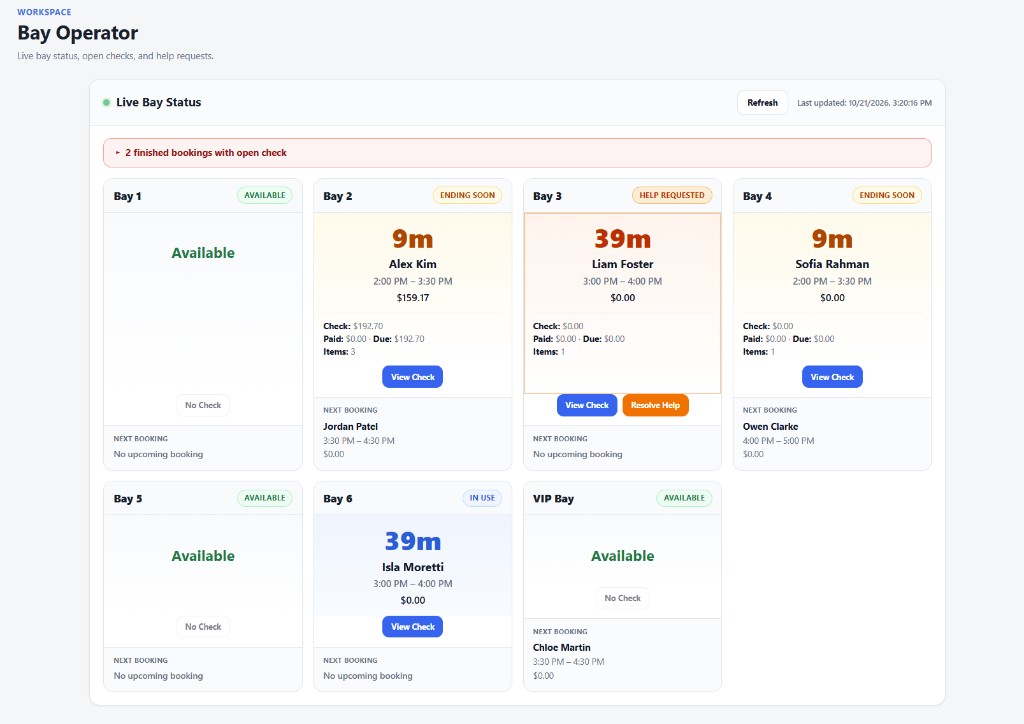
Task: Click the ENDING SOON badge on Bay 2
Action: [x=467, y=195]
